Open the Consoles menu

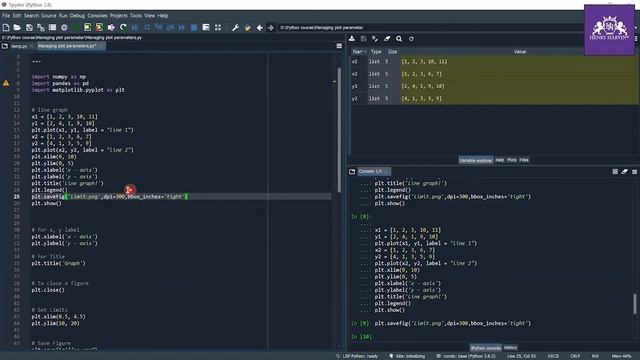coord(97,16)
